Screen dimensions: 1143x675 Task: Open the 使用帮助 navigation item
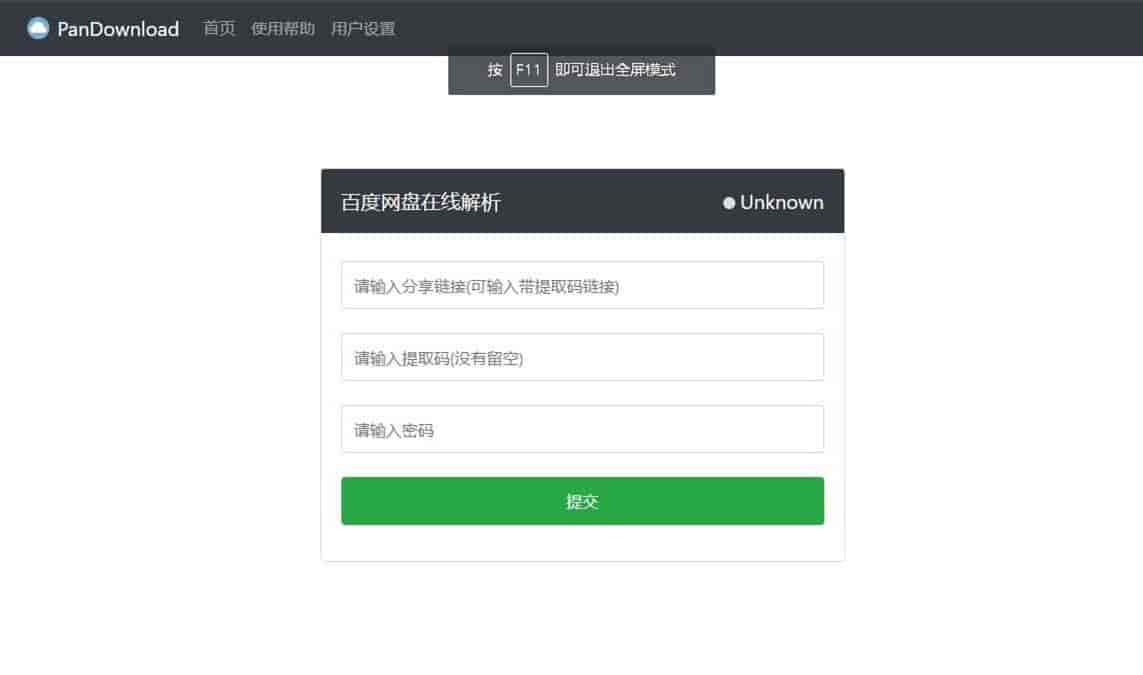(283, 28)
